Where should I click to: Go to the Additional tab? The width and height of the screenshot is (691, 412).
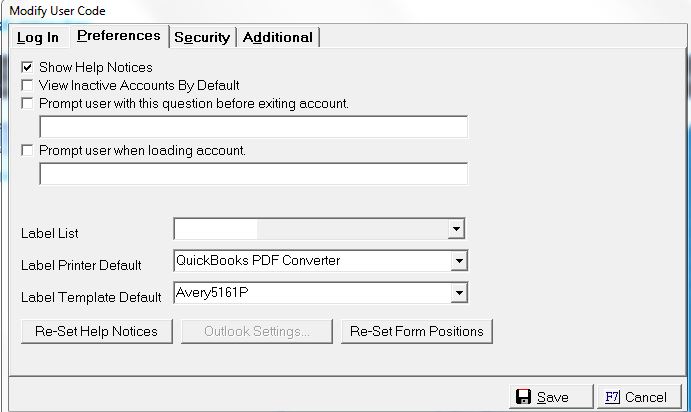[x=277, y=38]
